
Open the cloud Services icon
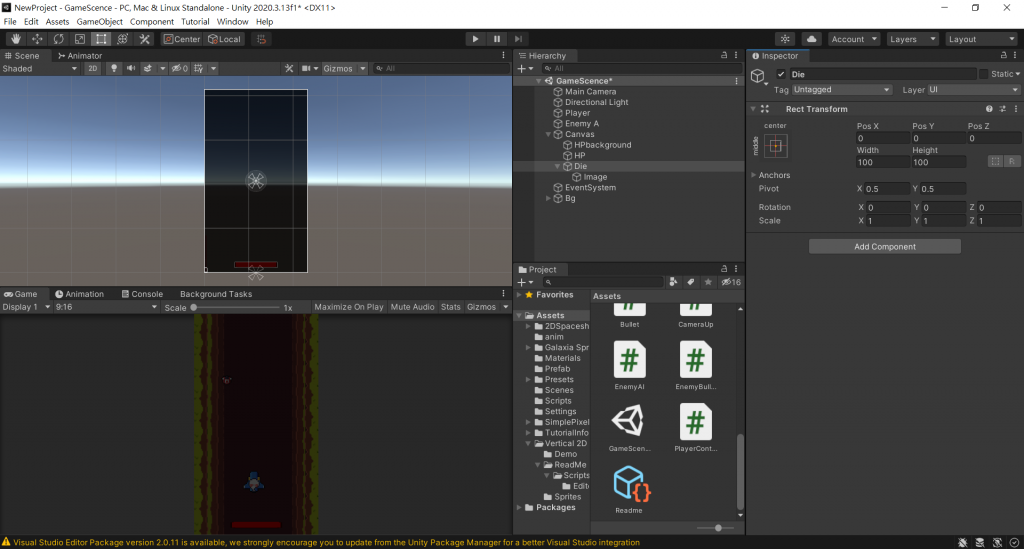811,39
